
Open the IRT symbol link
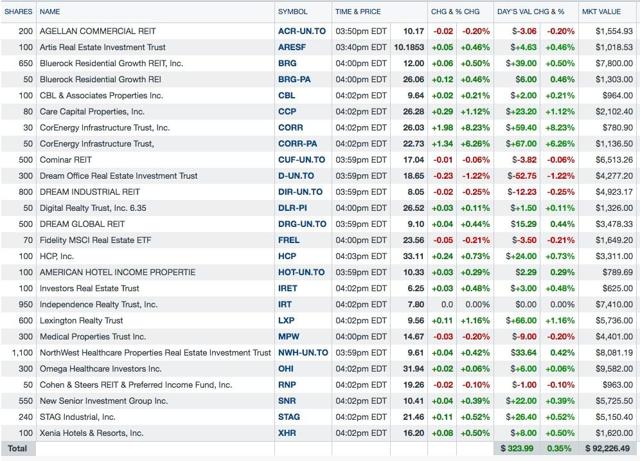click(284, 305)
